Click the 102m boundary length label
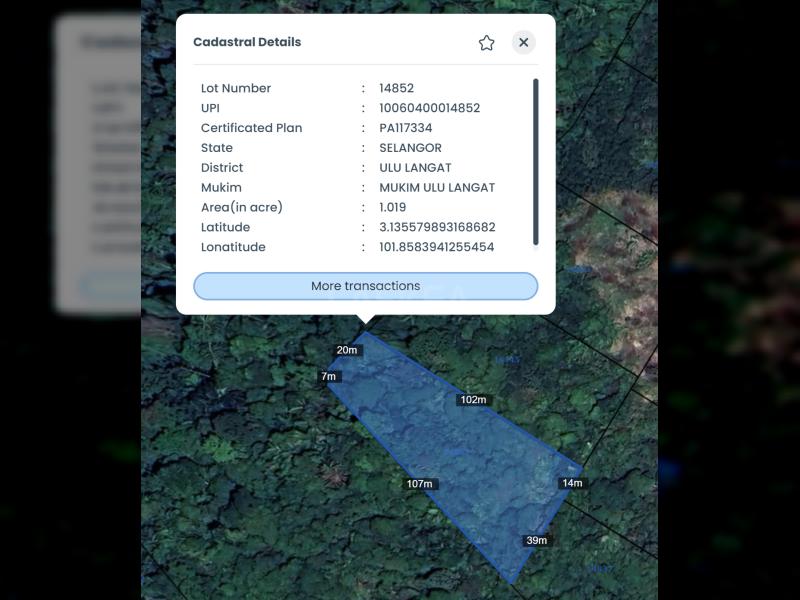Image resolution: width=800 pixels, height=600 pixels. (473, 400)
